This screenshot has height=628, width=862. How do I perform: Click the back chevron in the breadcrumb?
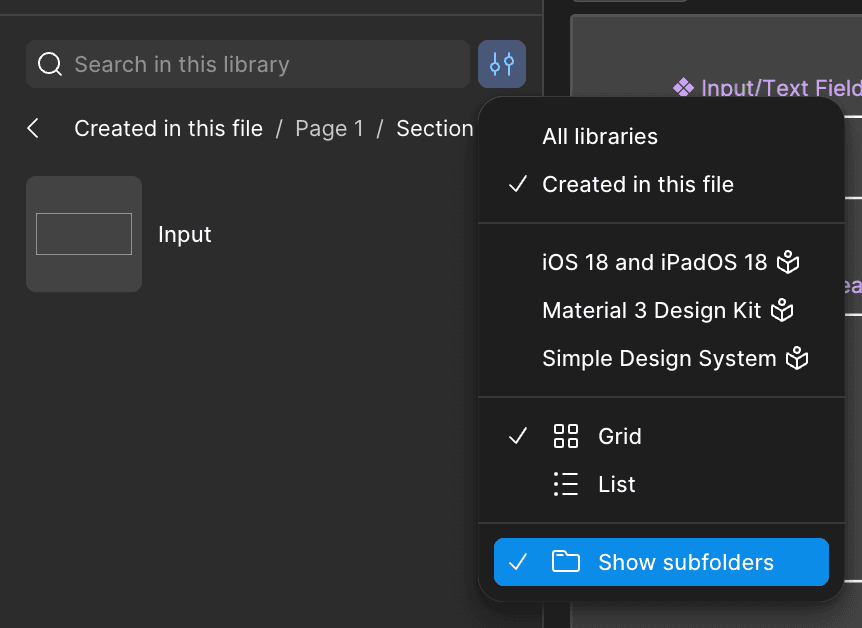33,128
